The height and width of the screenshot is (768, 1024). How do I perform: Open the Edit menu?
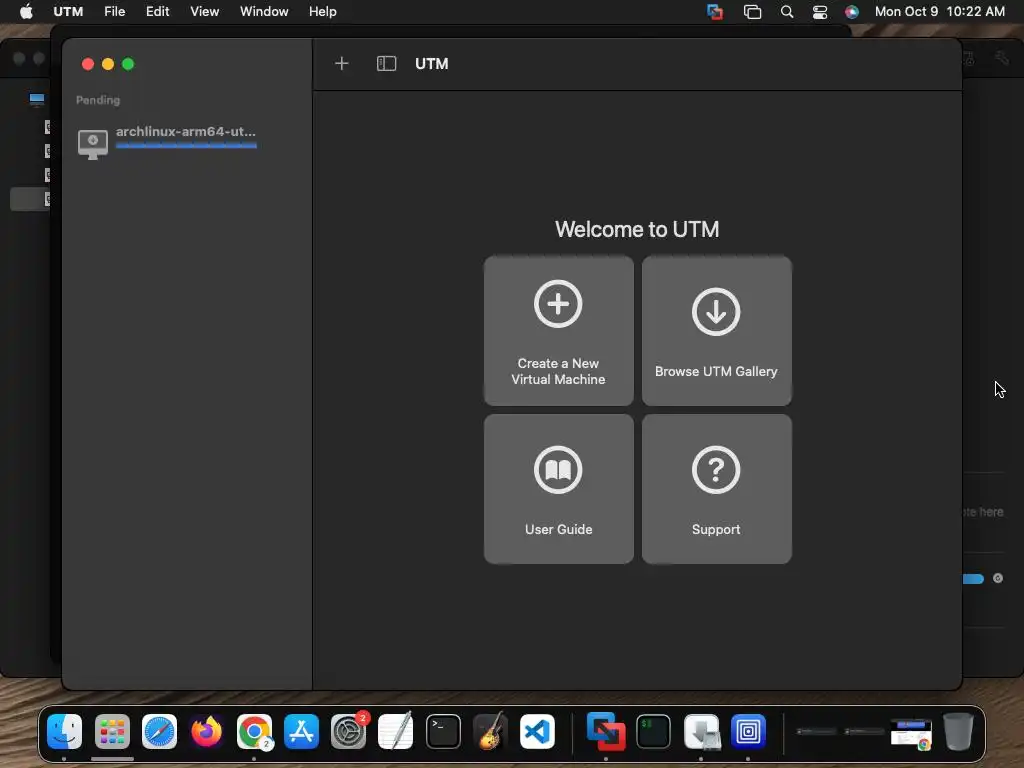[157, 12]
